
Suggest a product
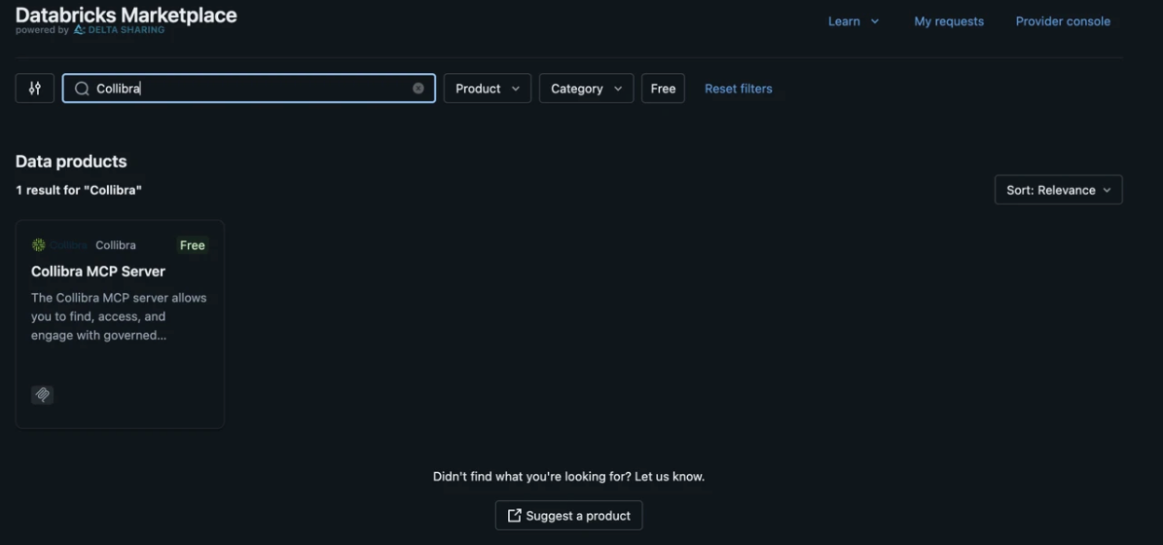569,515
